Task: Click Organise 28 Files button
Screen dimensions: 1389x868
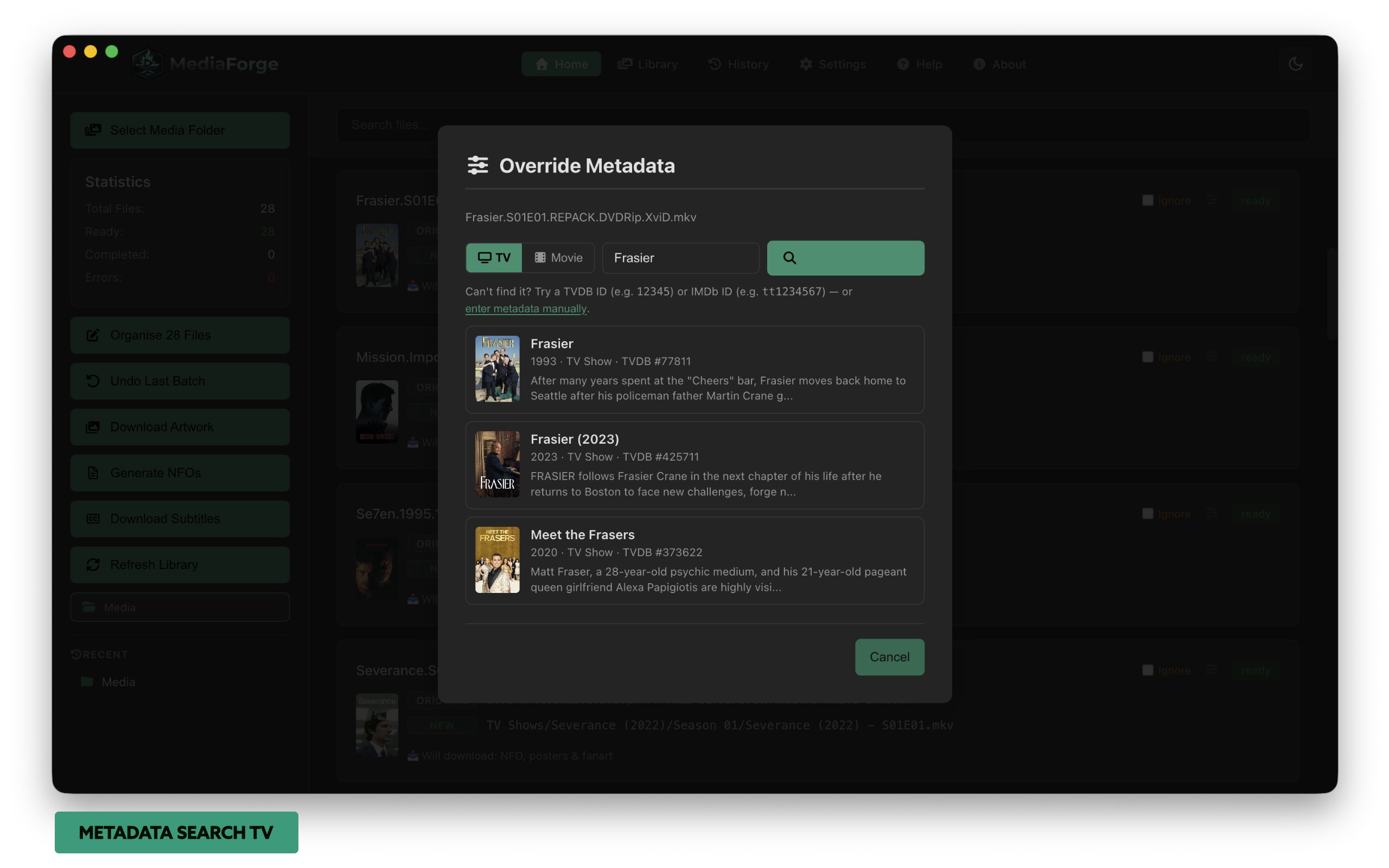Action: (x=180, y=335)
